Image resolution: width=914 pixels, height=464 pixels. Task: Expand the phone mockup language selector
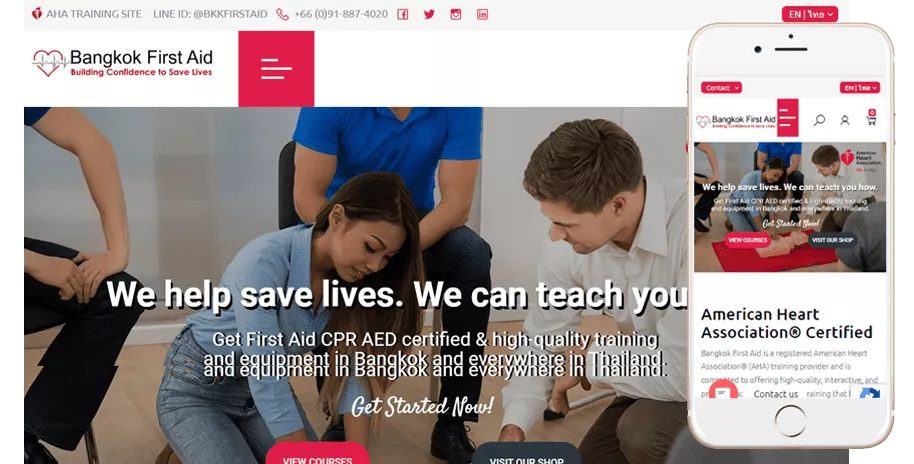click(x=860, y=87)
